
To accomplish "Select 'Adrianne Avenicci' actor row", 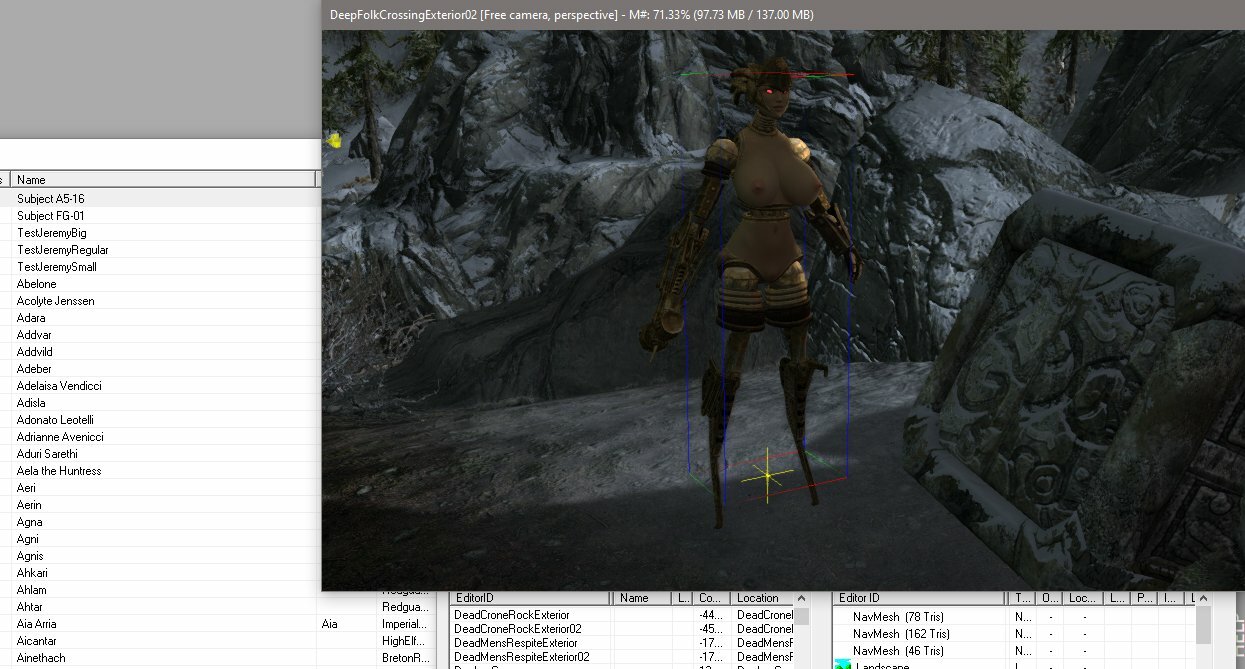I will coord(60,437).
